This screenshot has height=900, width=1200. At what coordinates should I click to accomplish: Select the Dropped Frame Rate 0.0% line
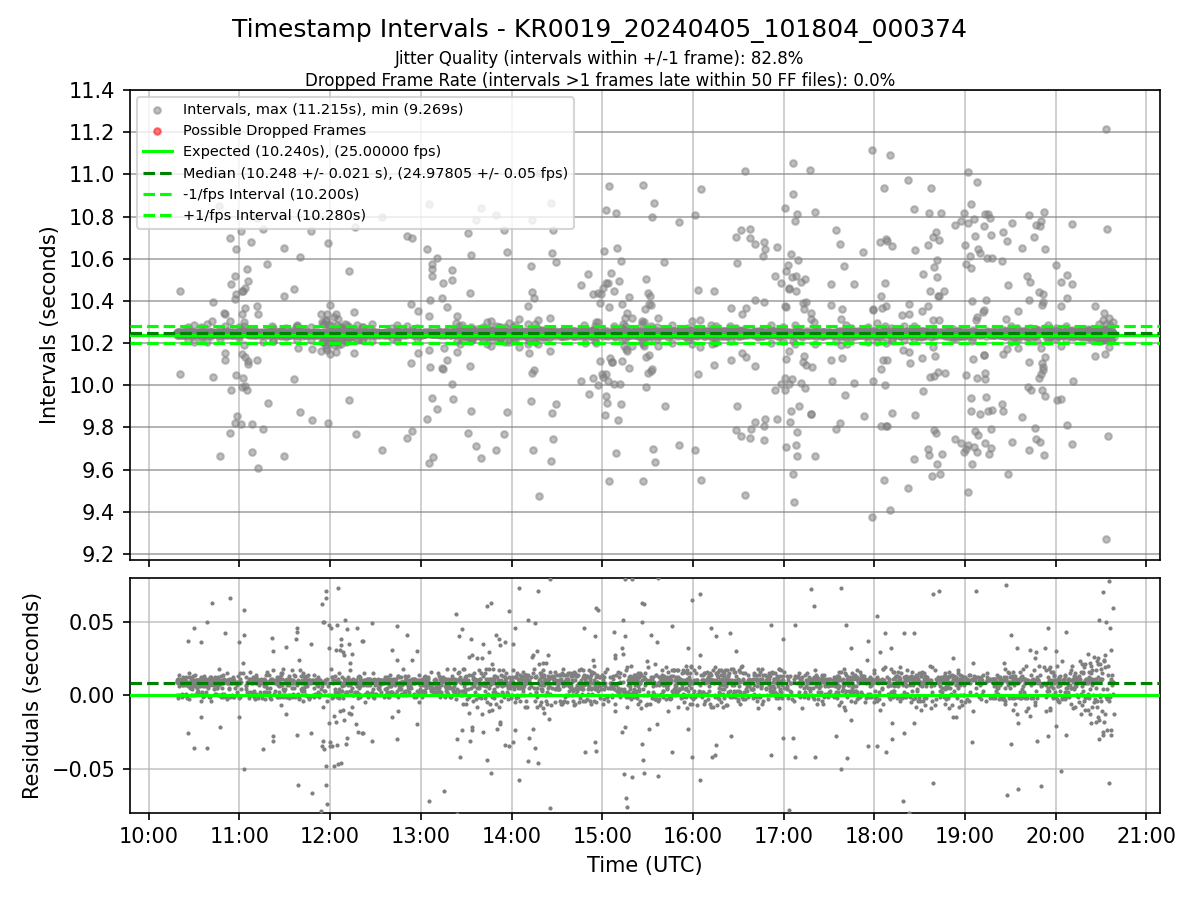(599, 80)
